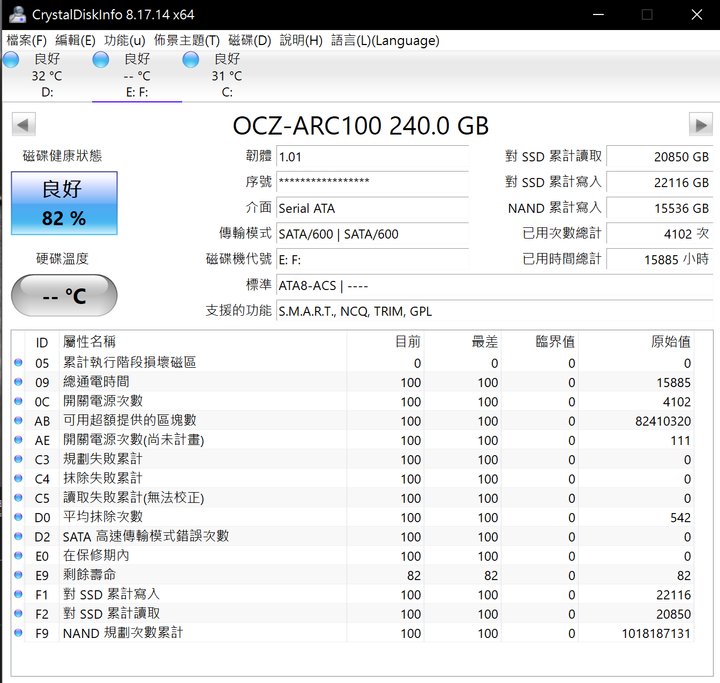Click the 15536 GB NAND writes value

pyautogui.click(x=660, y=208)
